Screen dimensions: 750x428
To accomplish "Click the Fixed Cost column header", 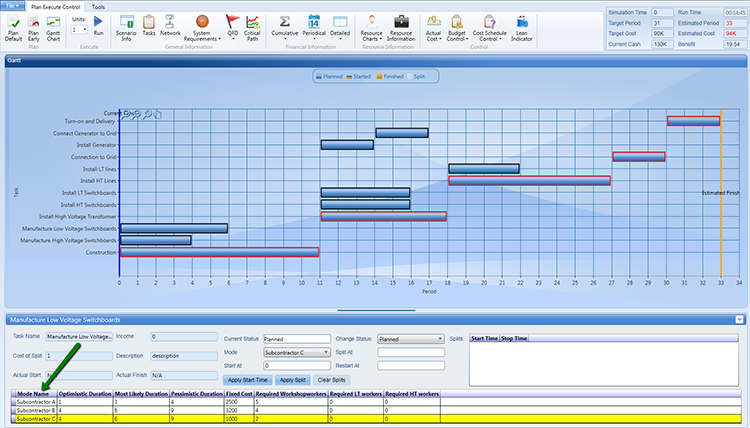I will tap(239, 394).
